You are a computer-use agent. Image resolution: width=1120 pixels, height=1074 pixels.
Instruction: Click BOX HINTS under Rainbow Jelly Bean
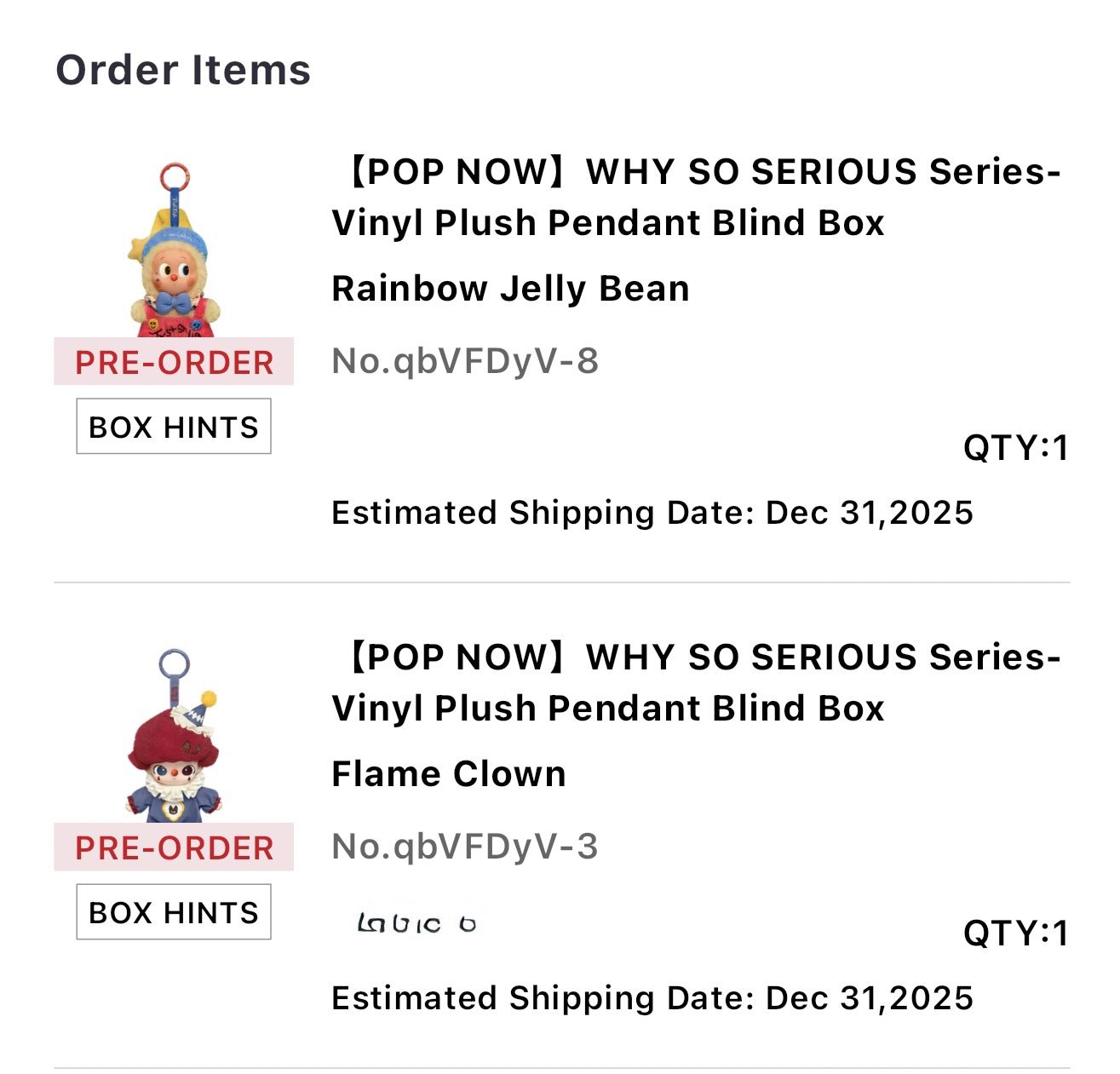(174, 427)
